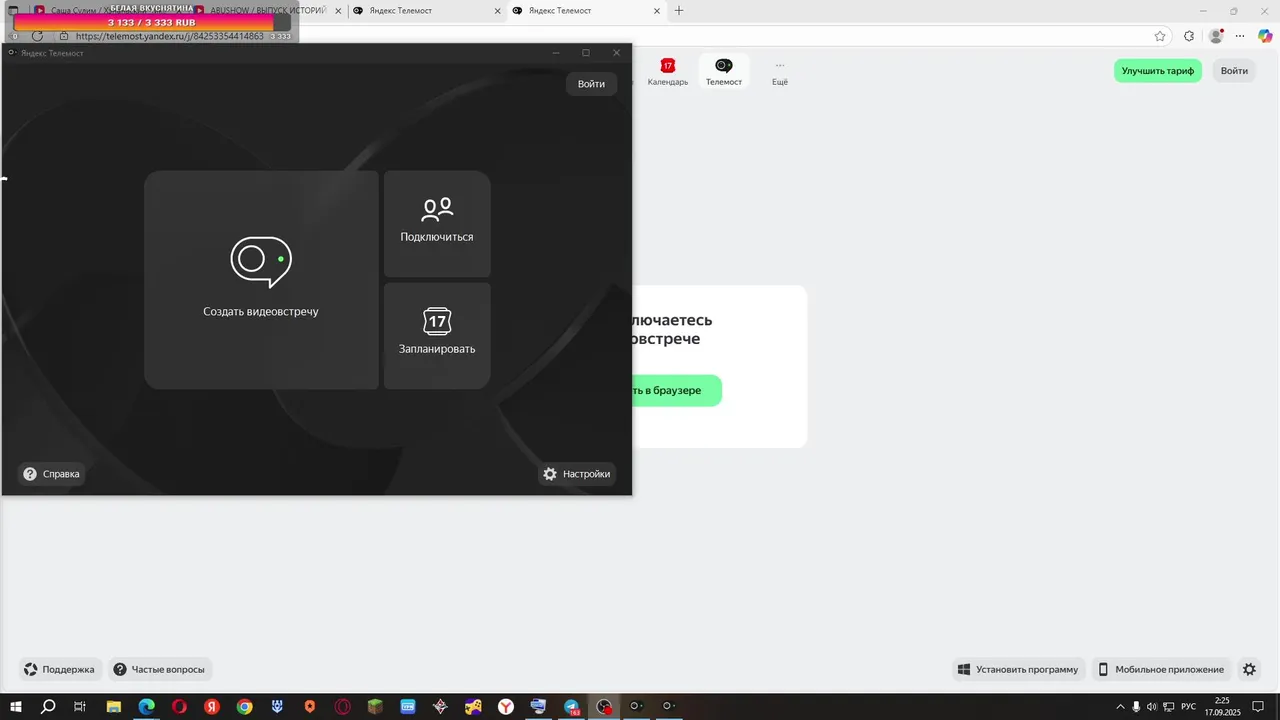The height and width of the screenshot is (720, 1280).
Task: Expand the Ещё services menu
Action: [780, 72]
